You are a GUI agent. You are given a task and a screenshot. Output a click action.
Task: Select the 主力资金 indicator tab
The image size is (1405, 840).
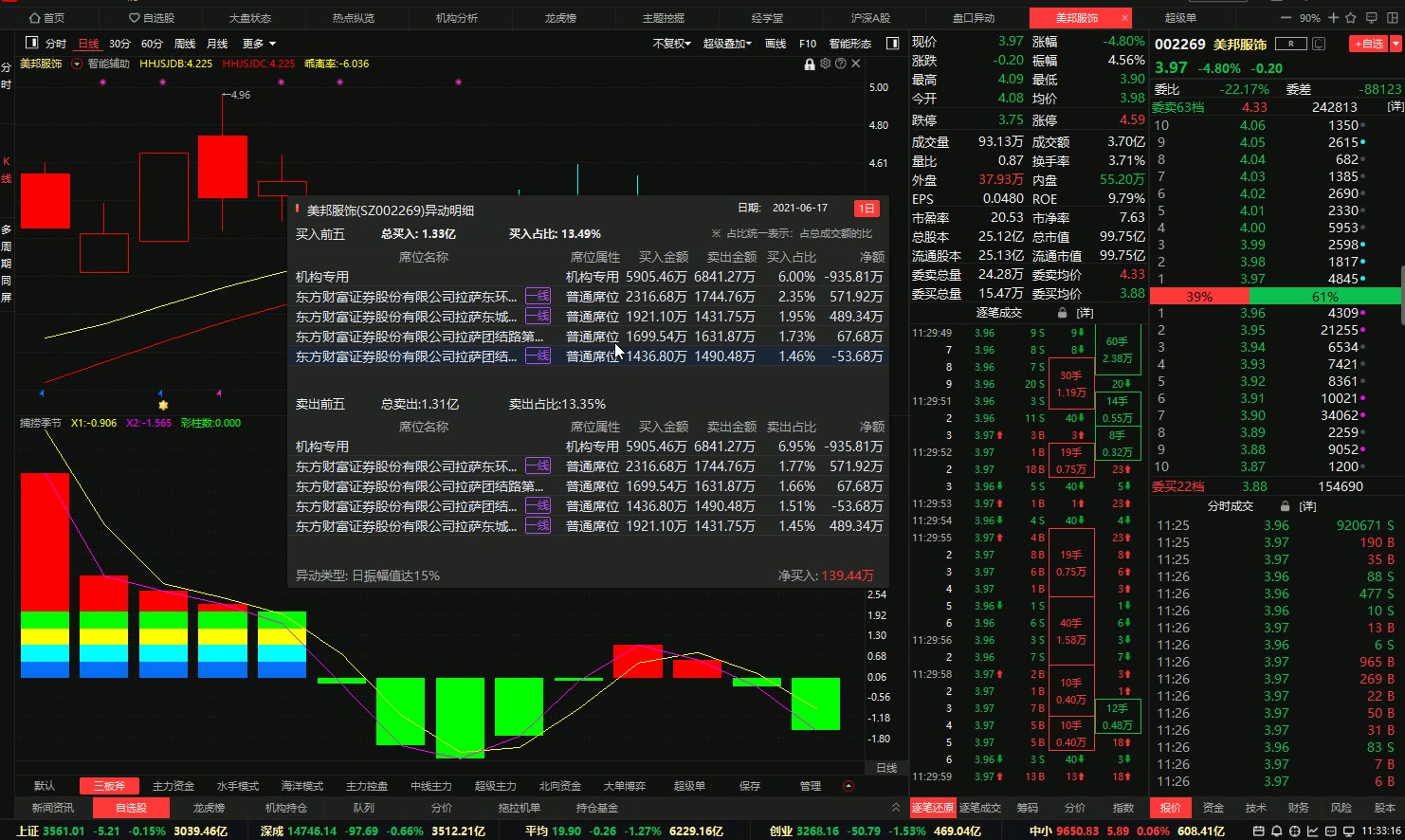click(173, 786)
